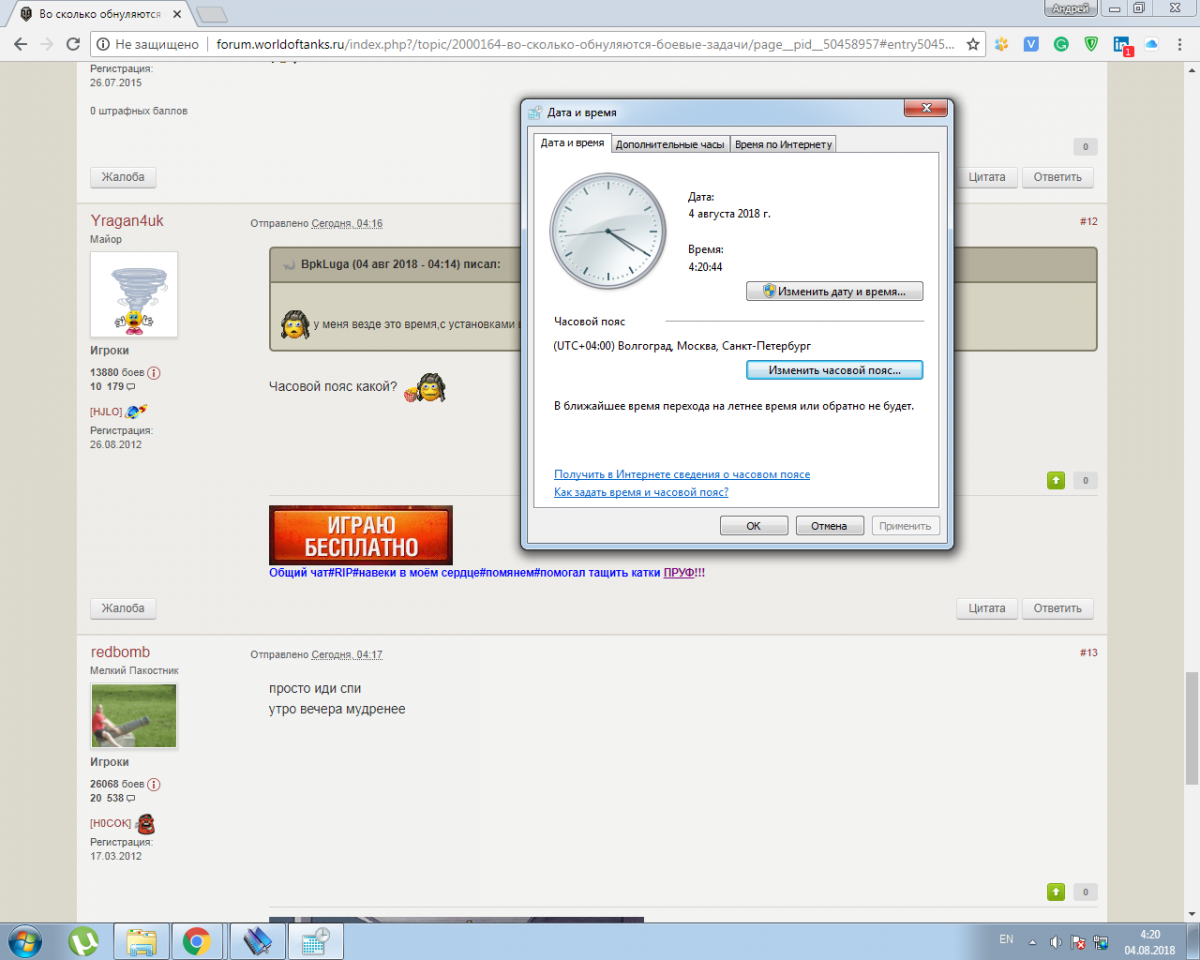
Task: Open the LinkedIn extension with red badge
Action: click(1122, 45)
